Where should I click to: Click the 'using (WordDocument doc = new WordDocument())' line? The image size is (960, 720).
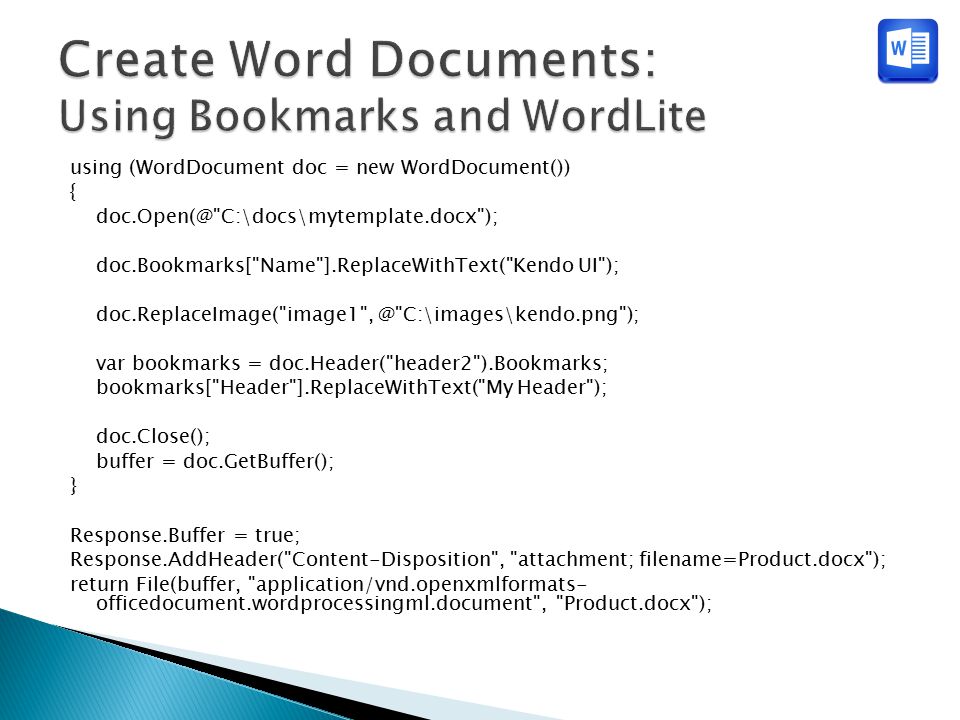click(x=320, y=167)
